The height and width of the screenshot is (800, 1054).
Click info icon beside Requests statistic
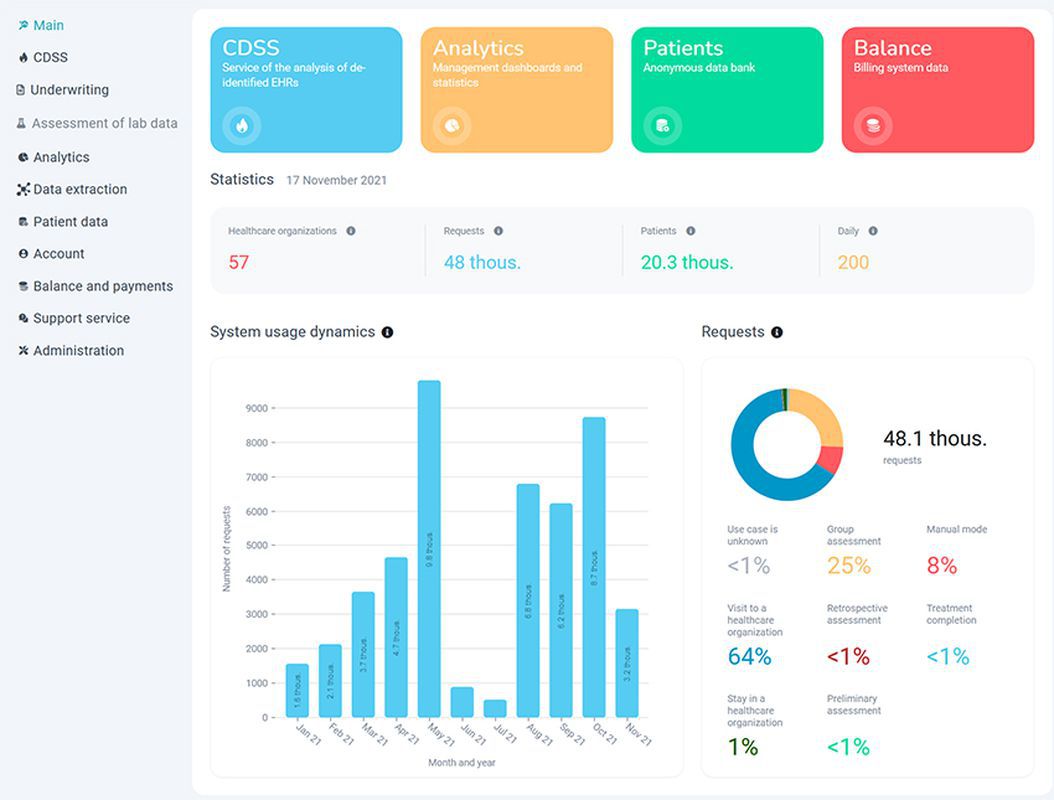coord(498,231)
